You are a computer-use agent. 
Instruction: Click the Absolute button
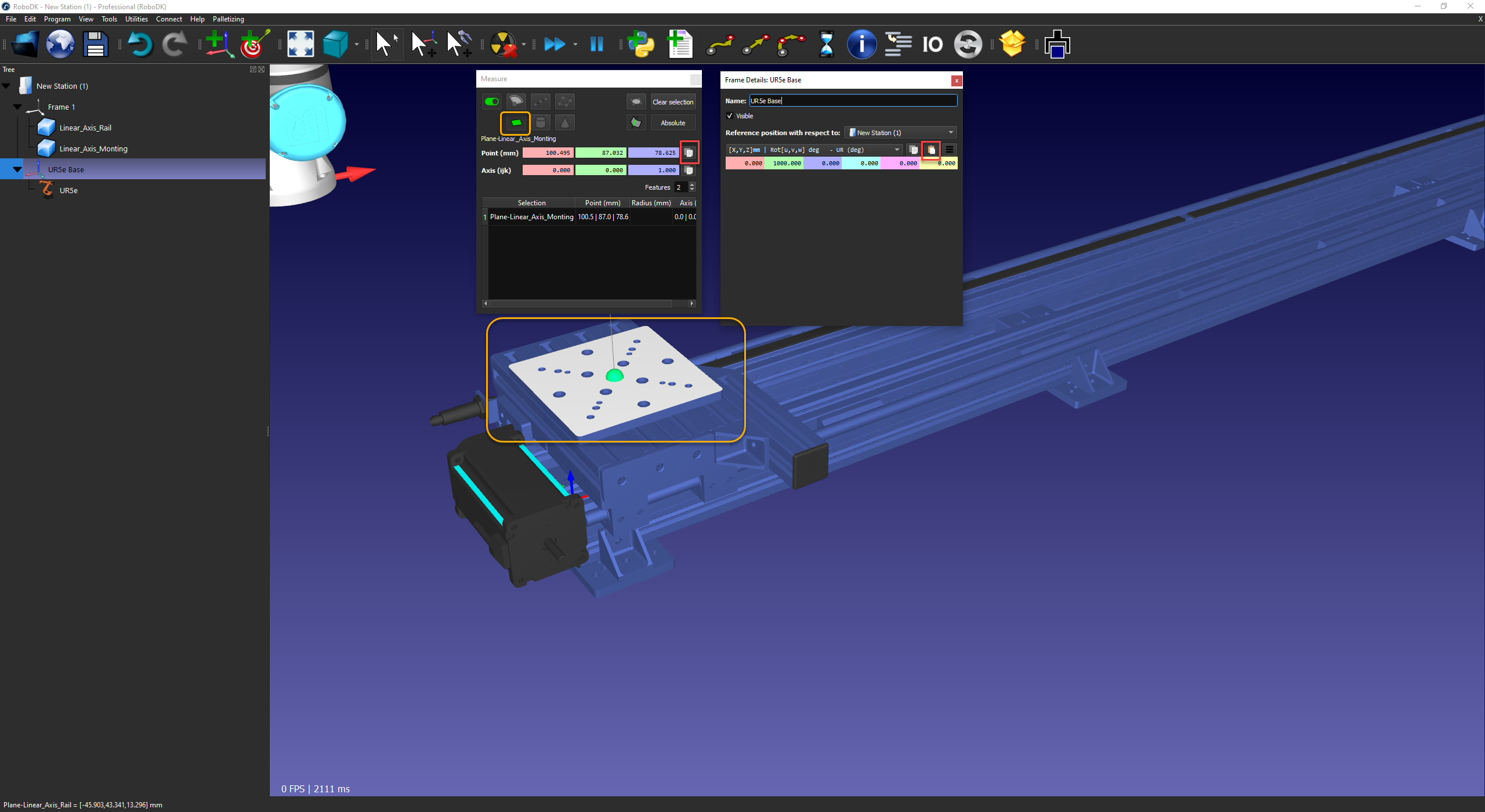point(673,123)
